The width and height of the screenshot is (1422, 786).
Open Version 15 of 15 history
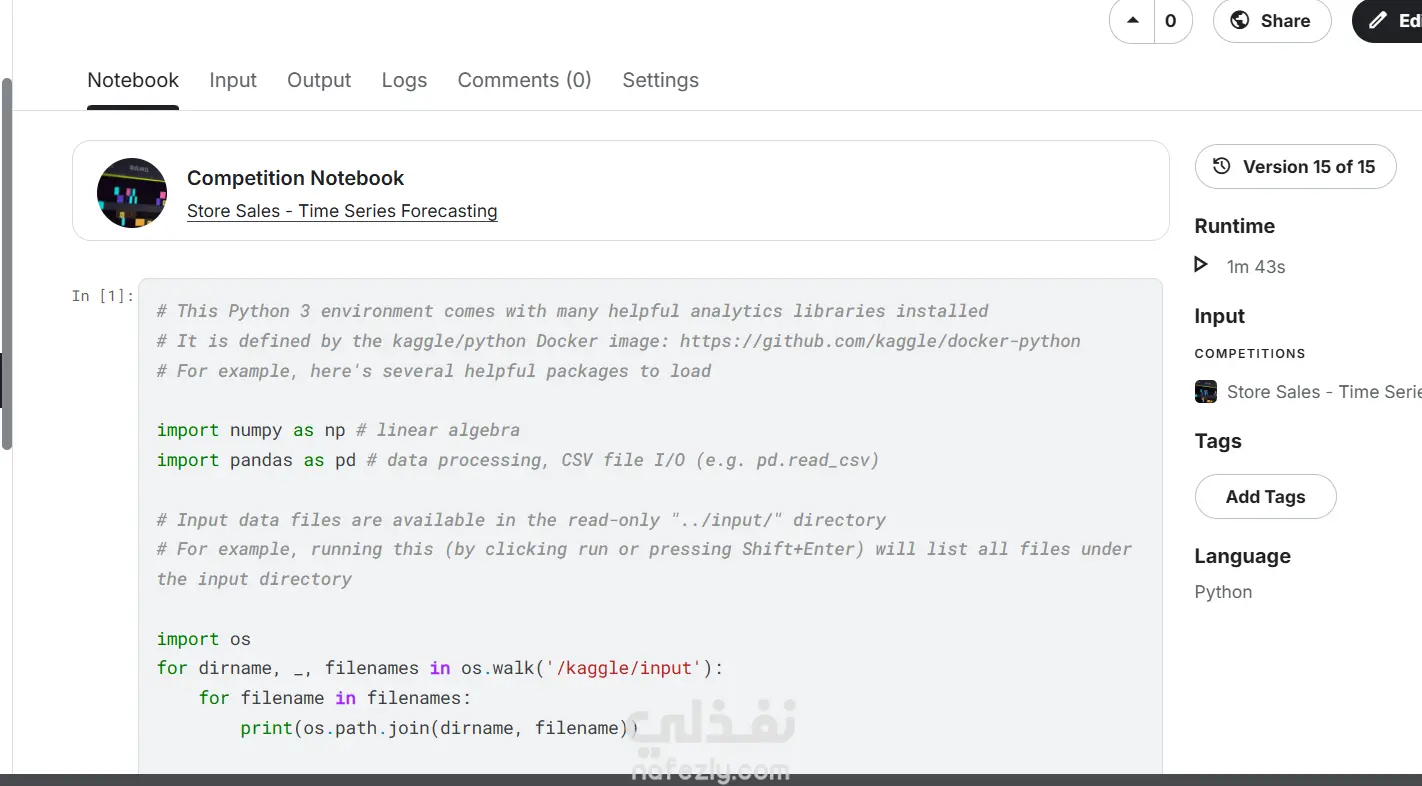1308,167
